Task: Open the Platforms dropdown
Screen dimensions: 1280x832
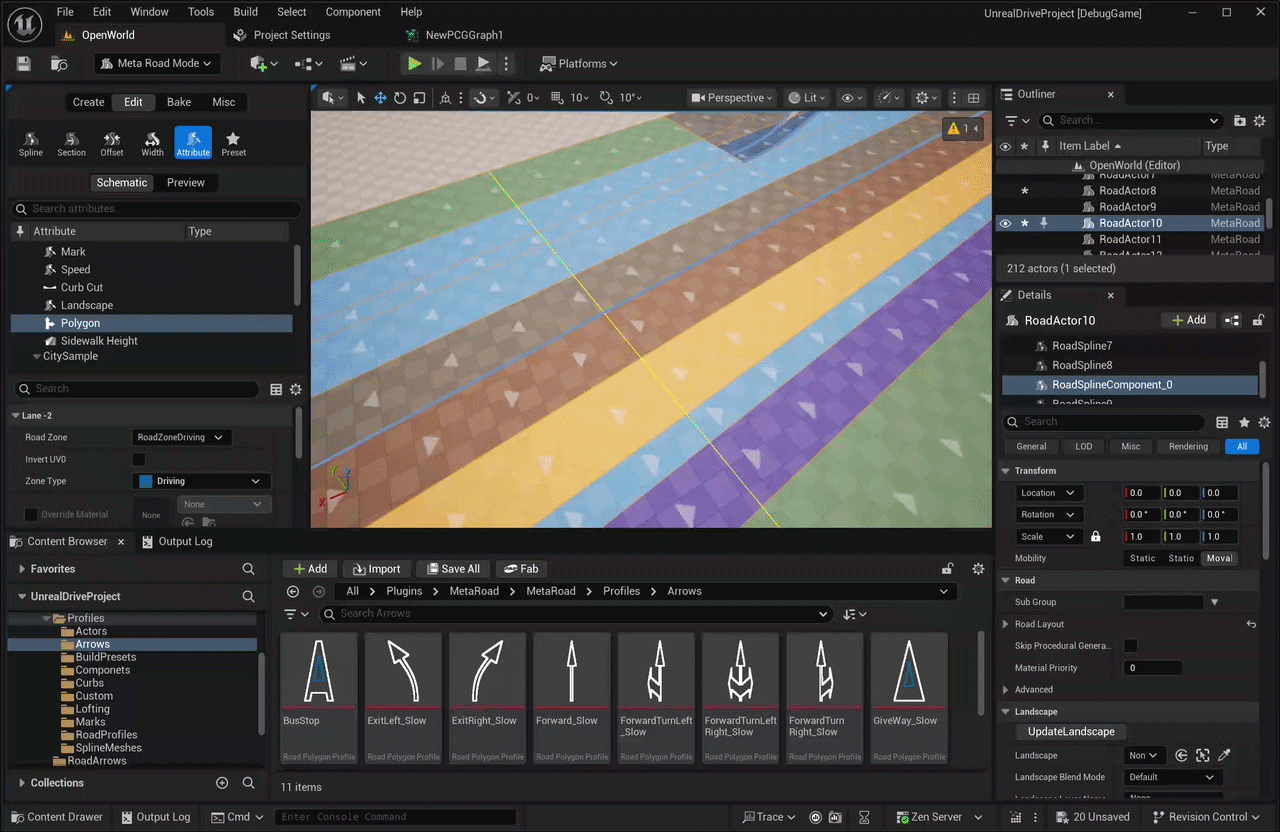Action: tap(579, 63)
